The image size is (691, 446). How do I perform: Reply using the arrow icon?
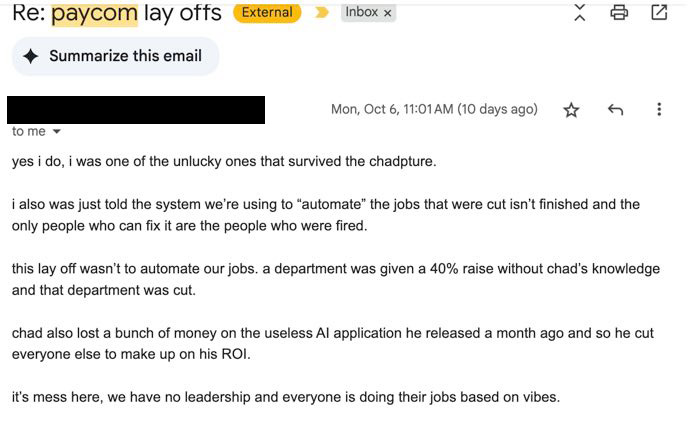click(615, 110)
